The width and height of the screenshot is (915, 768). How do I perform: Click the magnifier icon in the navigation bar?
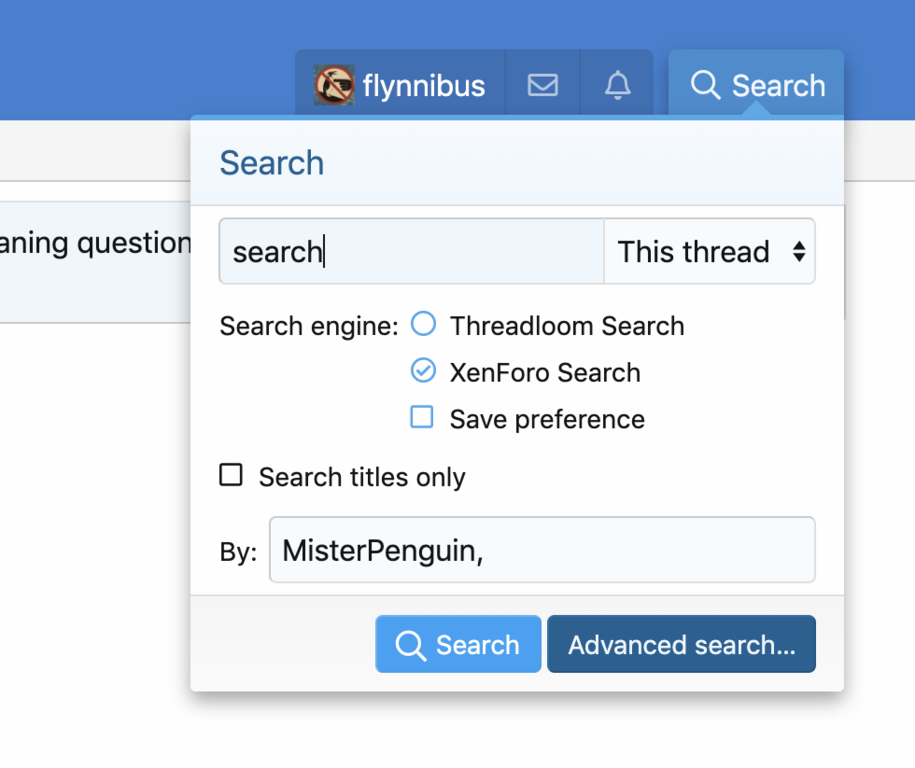[x=705, y=86]
